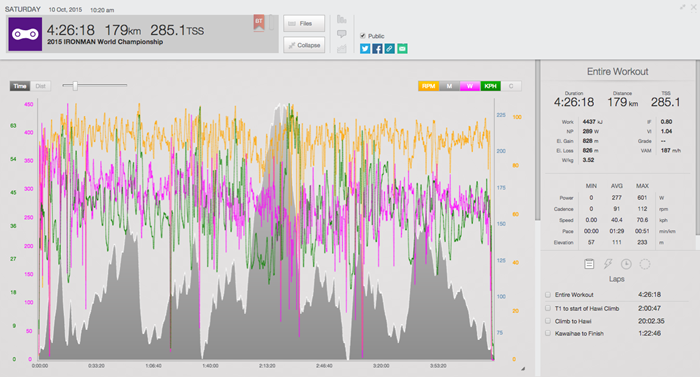Screen dimensions: 700x377
Task: Open the comments speech bubble icon
Action: pyautogui.click(x=342, y=34)
